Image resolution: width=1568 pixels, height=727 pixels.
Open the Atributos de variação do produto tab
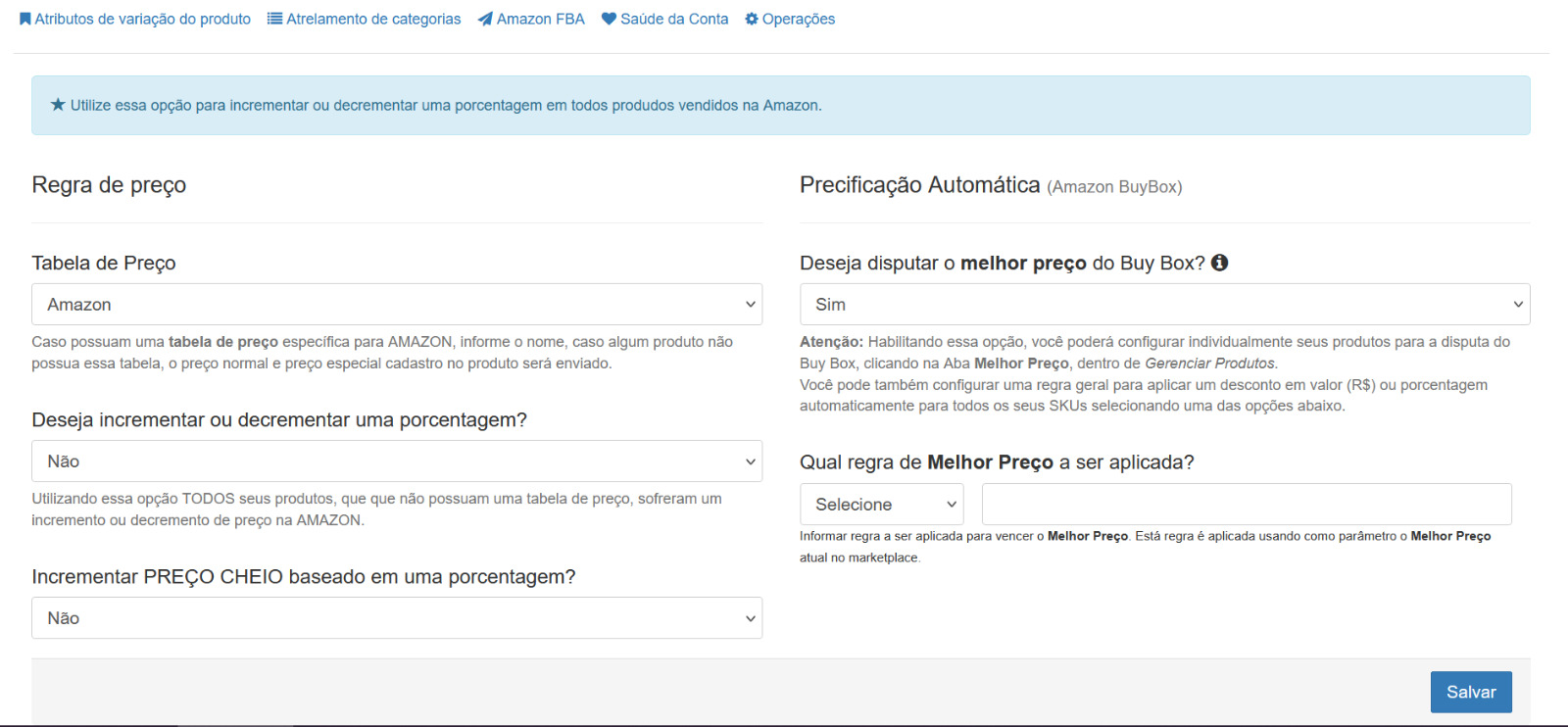[135, 19]
